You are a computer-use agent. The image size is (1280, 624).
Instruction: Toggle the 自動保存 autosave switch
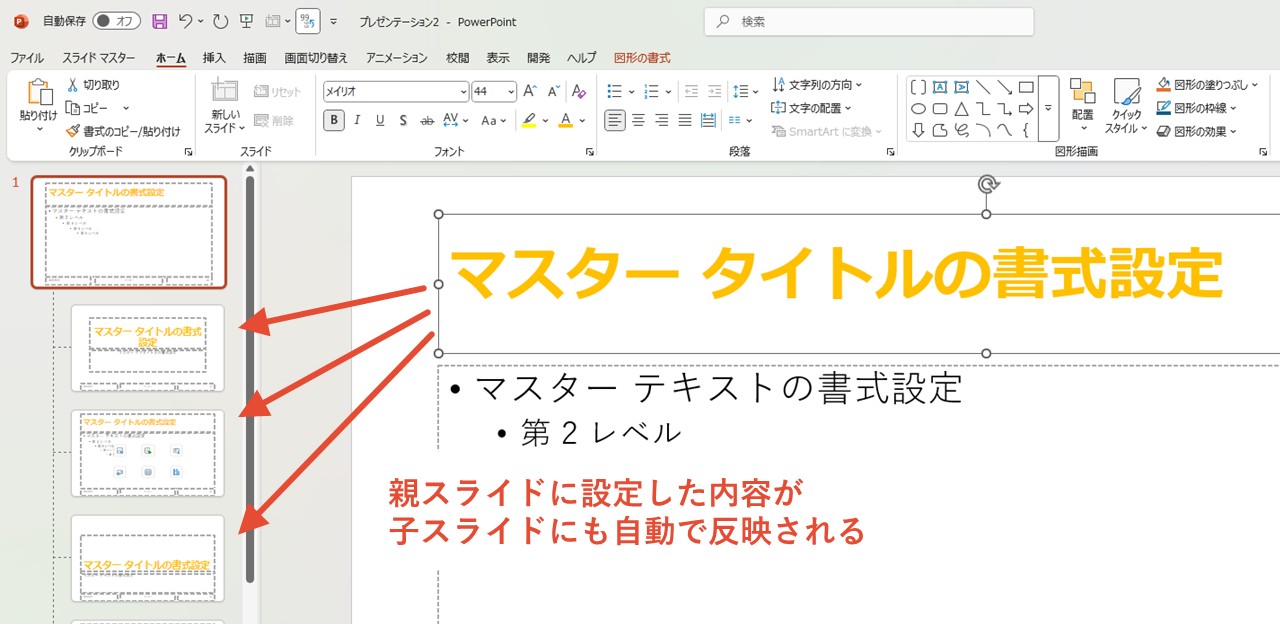(116, 21)
